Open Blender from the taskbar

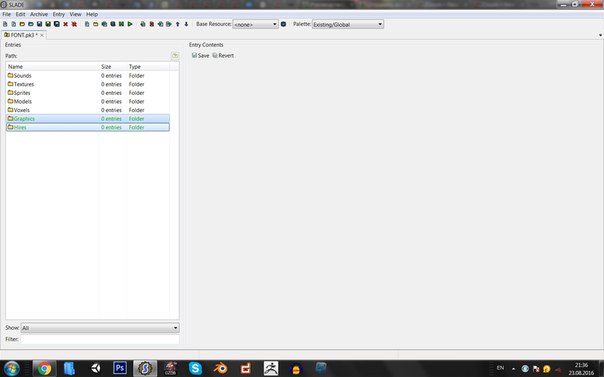(220, 369)
